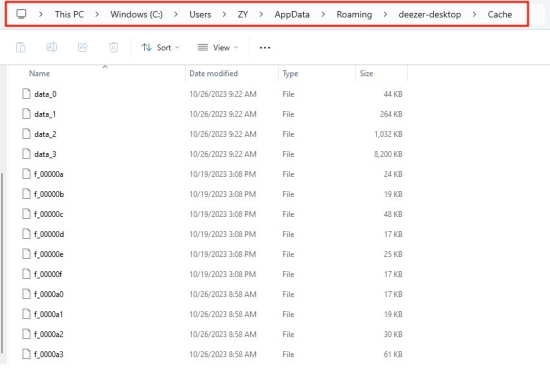The height and width of the screenshot is (372, 550).
Task: Click file icon next to data_0
Action: click(26, 94)
